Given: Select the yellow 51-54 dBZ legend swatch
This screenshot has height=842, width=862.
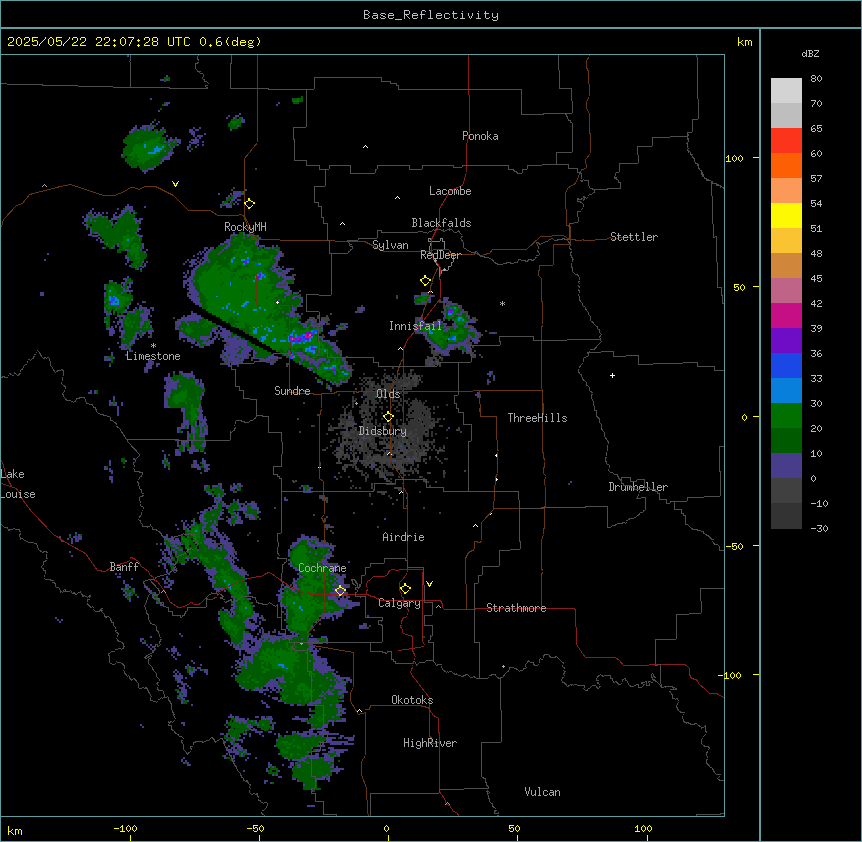Looking at the screenshot, I should (786, 215).
